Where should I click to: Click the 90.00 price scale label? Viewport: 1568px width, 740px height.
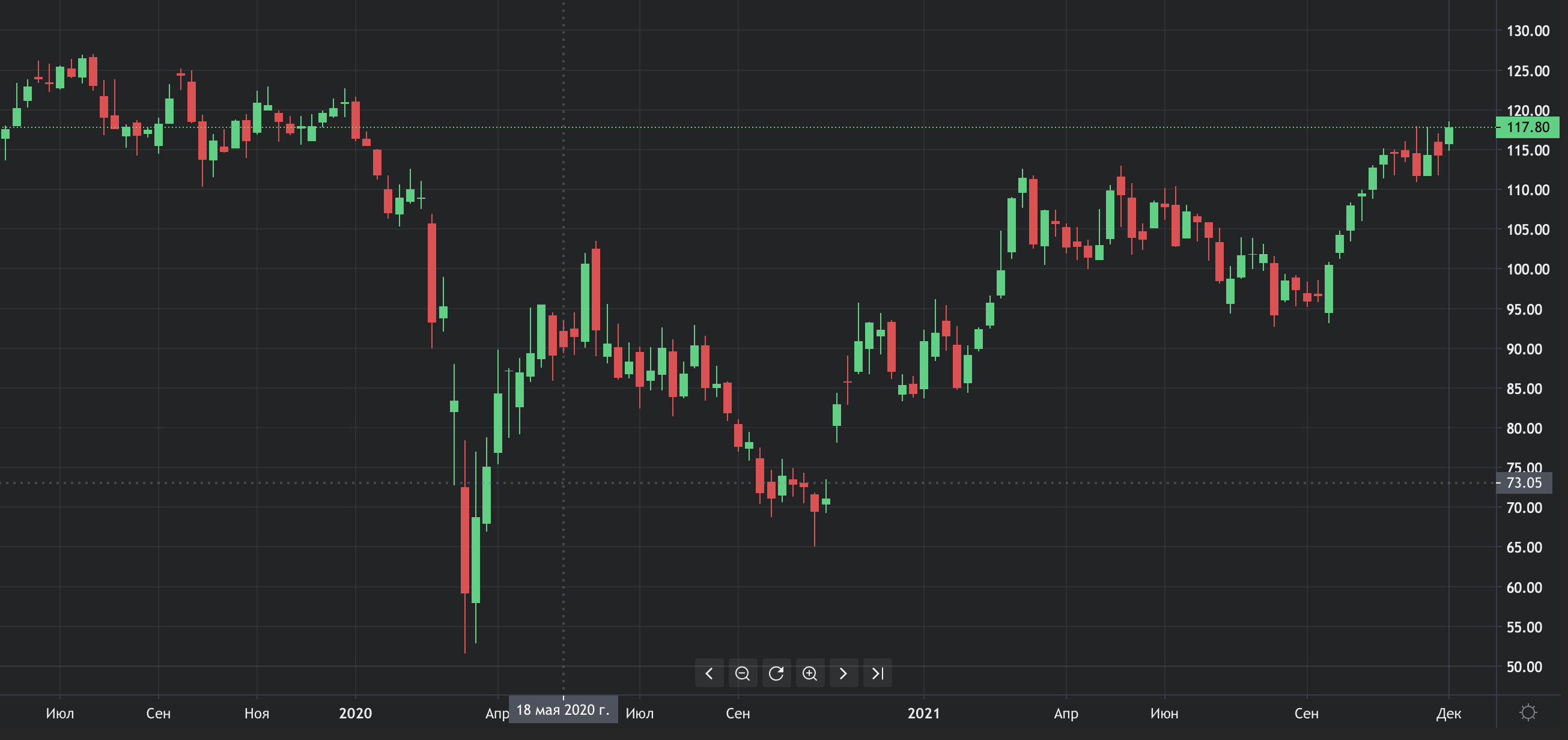click(x=1524, y=350)
